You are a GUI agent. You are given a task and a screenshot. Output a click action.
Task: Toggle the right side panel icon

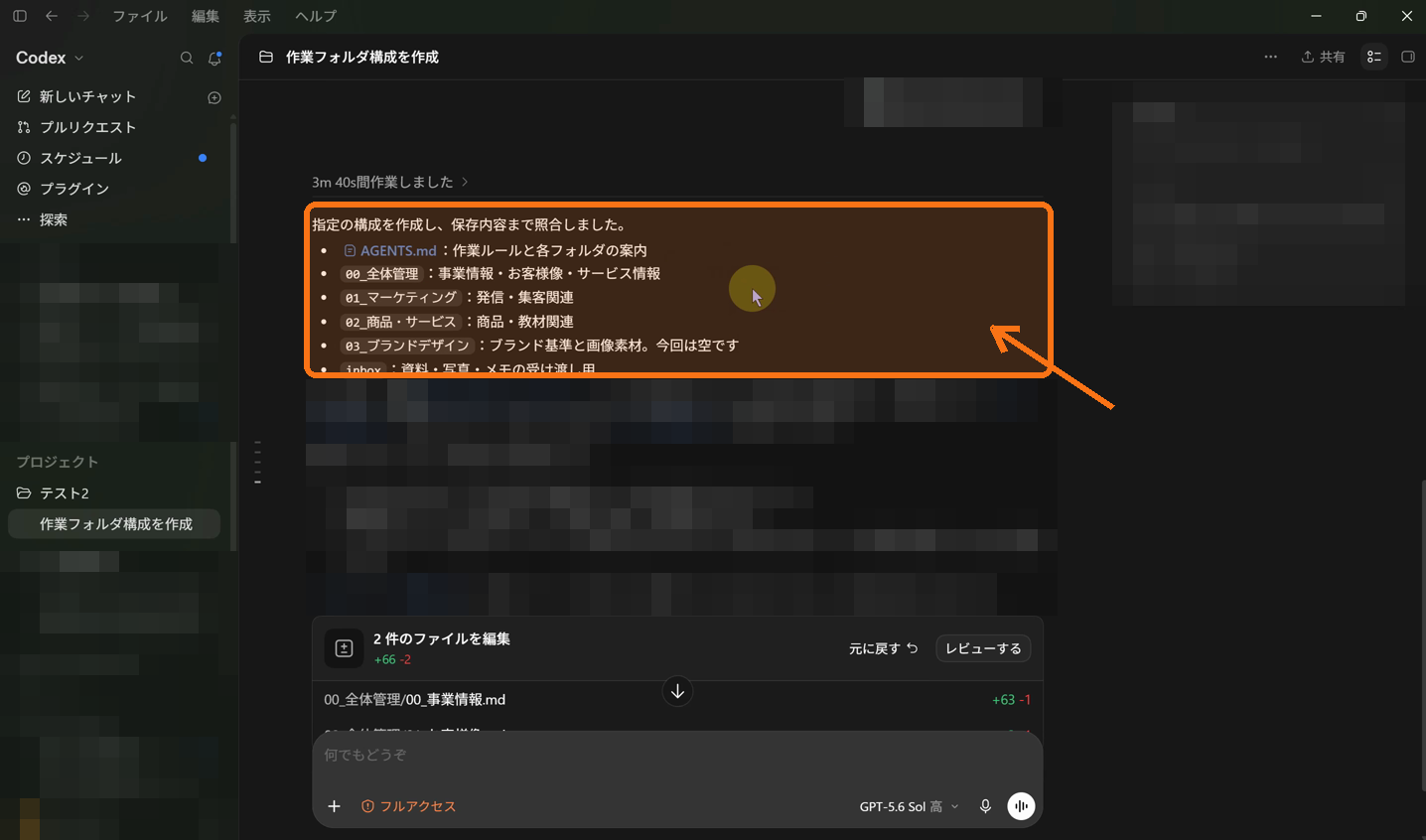[1408, 57]
